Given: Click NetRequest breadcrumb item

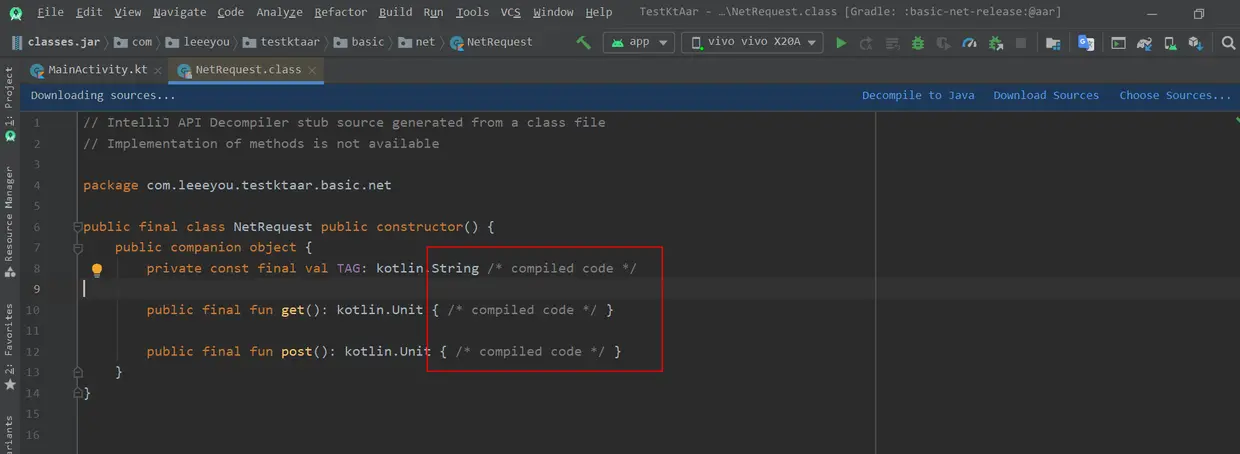Looking at the screenshot, I should [491, 42].
